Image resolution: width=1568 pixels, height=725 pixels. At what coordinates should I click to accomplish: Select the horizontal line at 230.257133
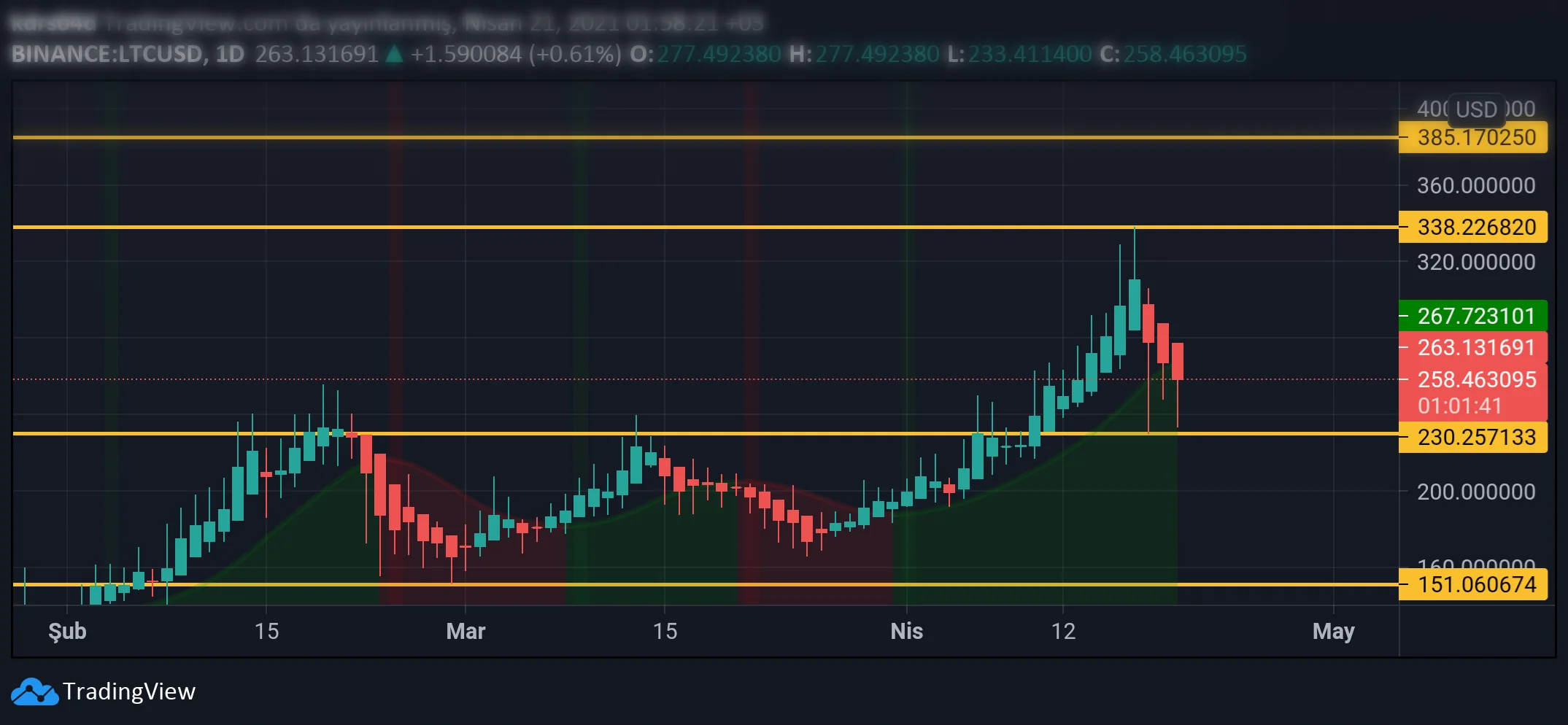click(705, 433)
